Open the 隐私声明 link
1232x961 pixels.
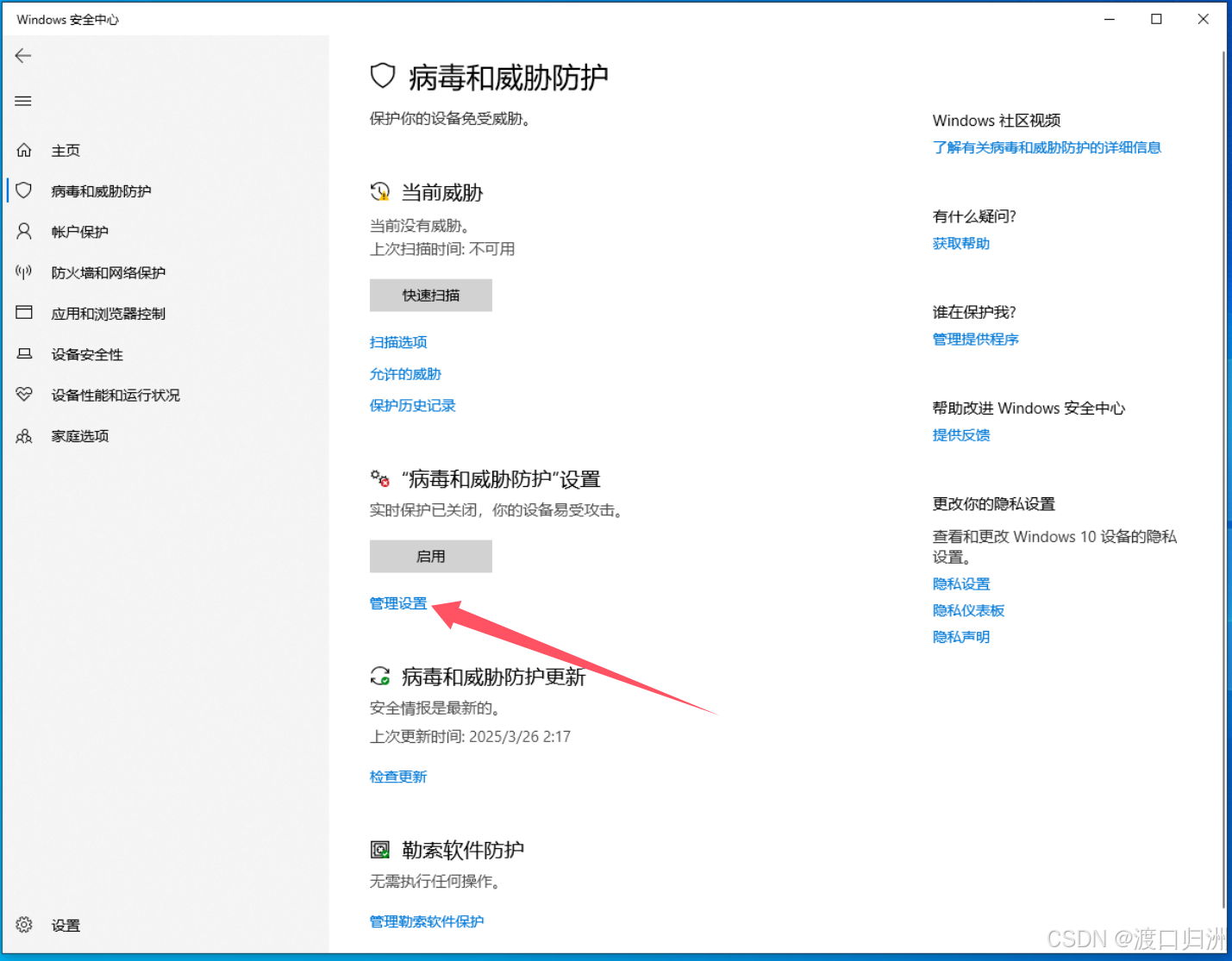click(x=961, y=637)
